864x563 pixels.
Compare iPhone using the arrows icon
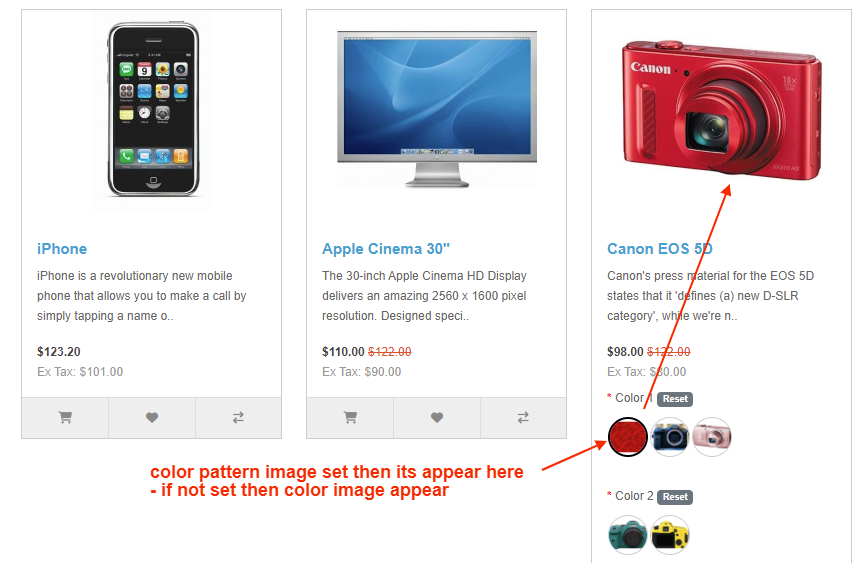[238, 418]
